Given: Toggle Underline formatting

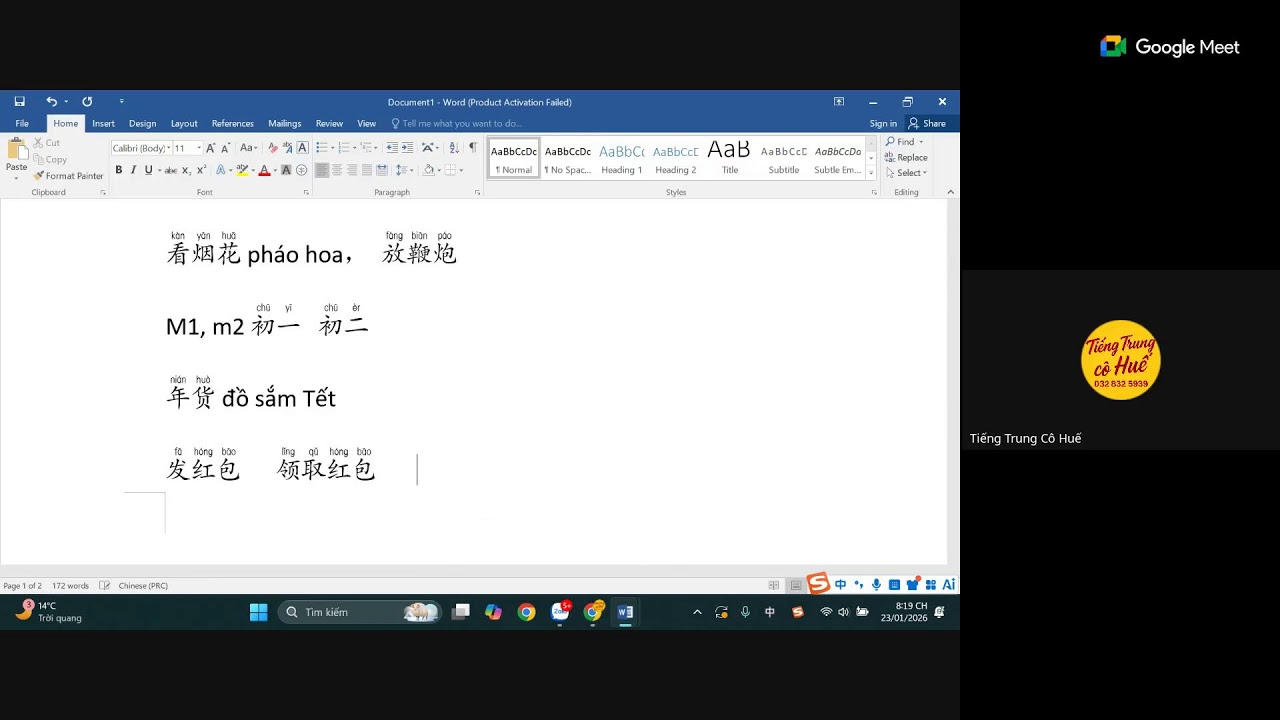Looking at the screenshot, I should (148, 170).
